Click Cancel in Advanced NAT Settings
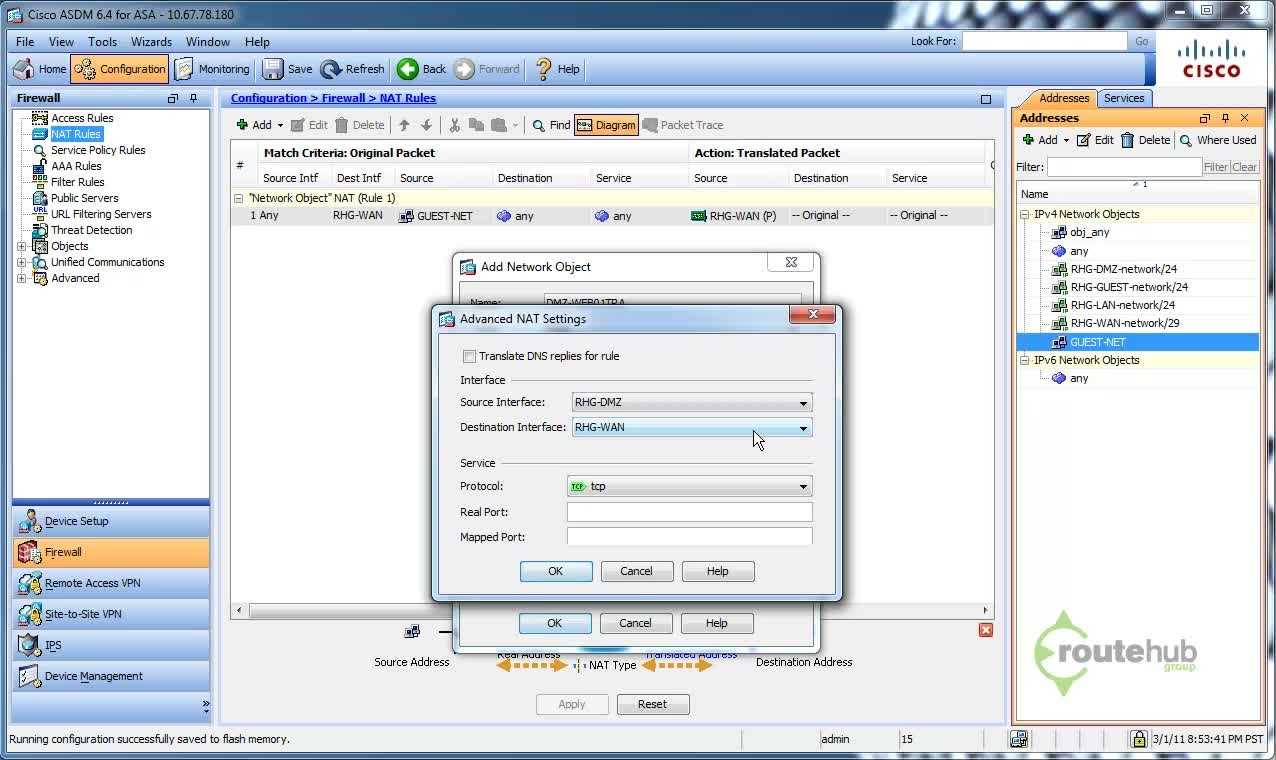 (636, 571)
